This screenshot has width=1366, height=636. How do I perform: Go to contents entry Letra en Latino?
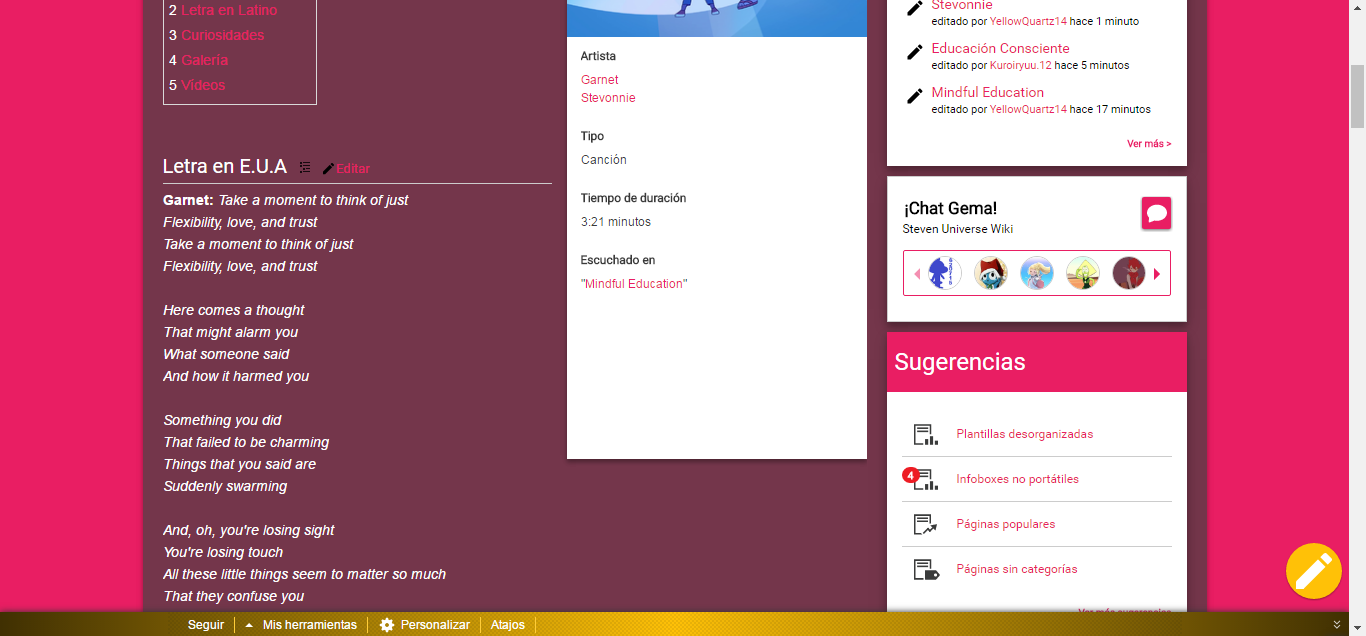pos(229,10)
